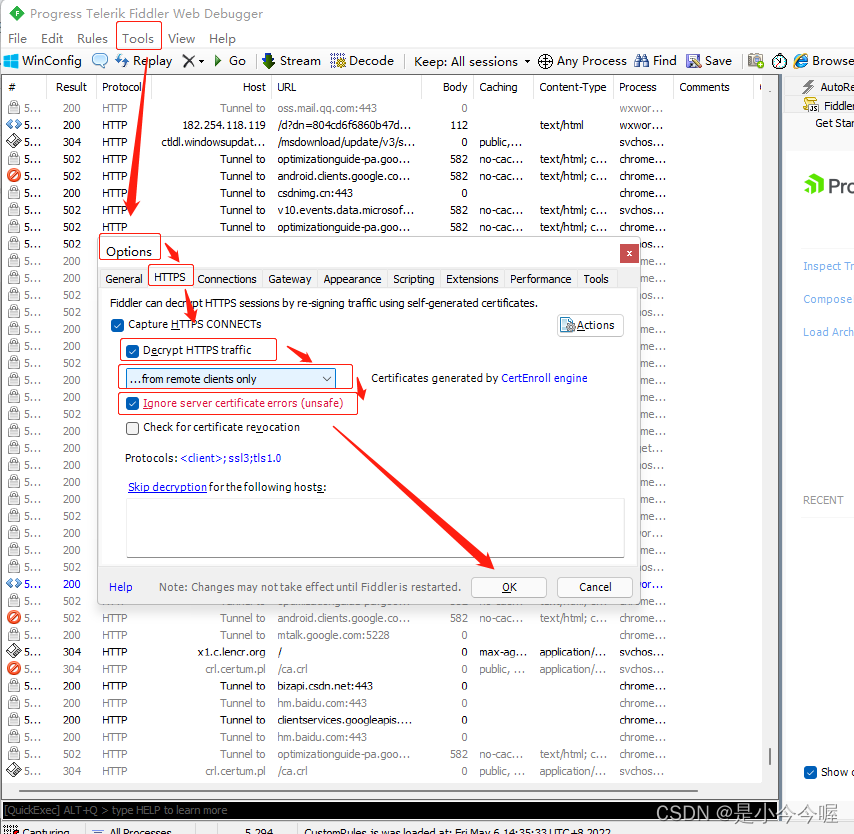Click the diamond icon on ctldl.windowsupdat row

tap(14, 142)
